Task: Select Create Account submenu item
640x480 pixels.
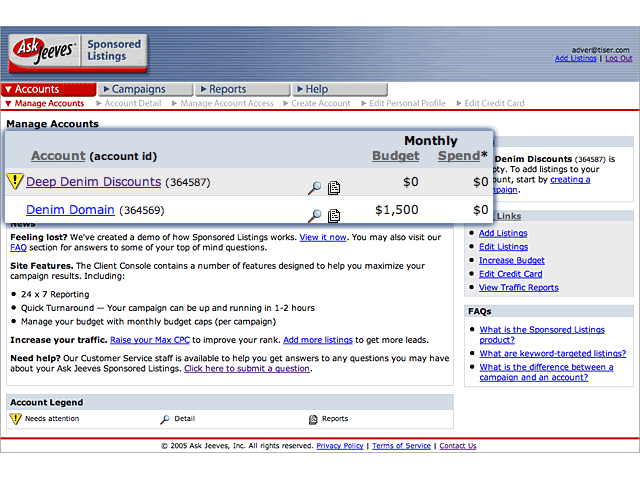Action: pyautogui.click(x=320, y=103)
